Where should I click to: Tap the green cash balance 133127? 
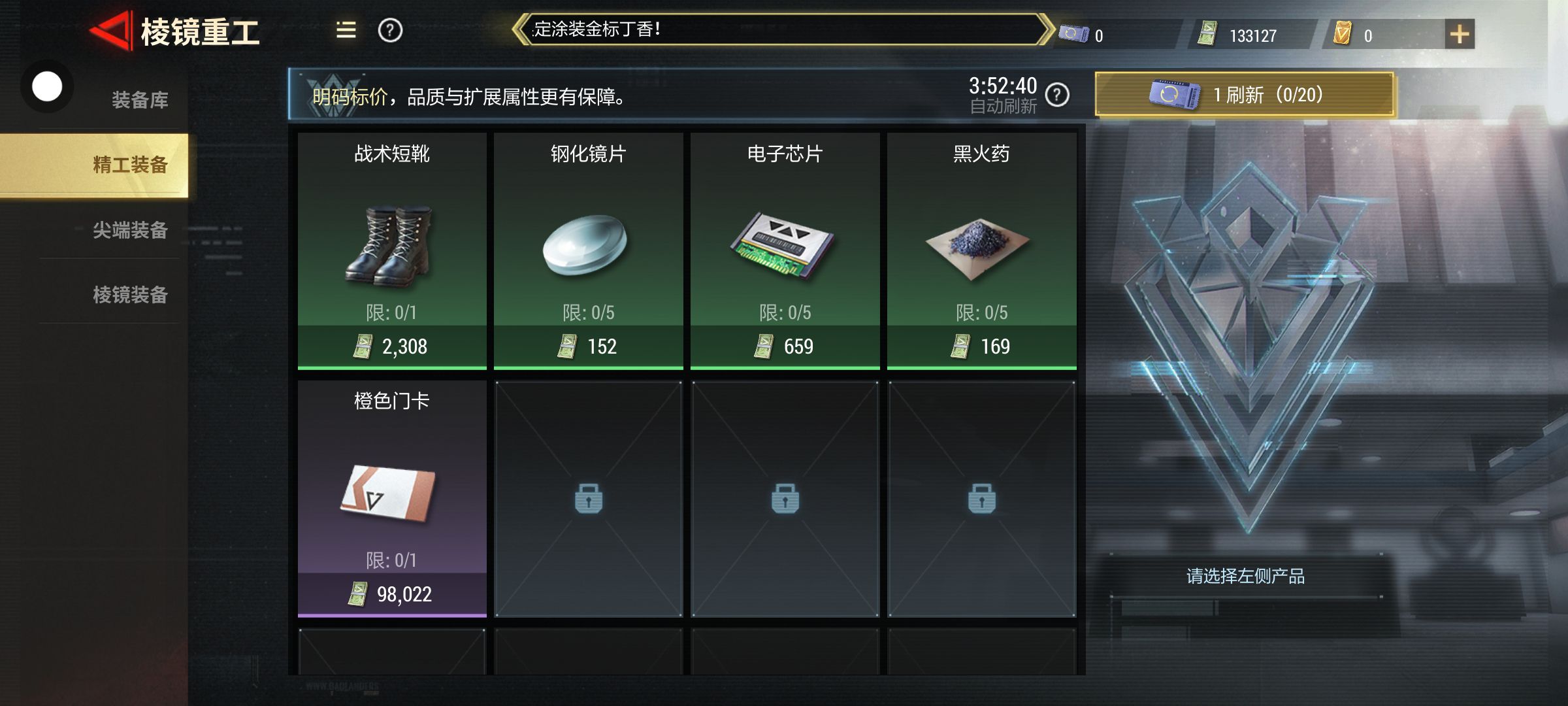click(1252, 35)
